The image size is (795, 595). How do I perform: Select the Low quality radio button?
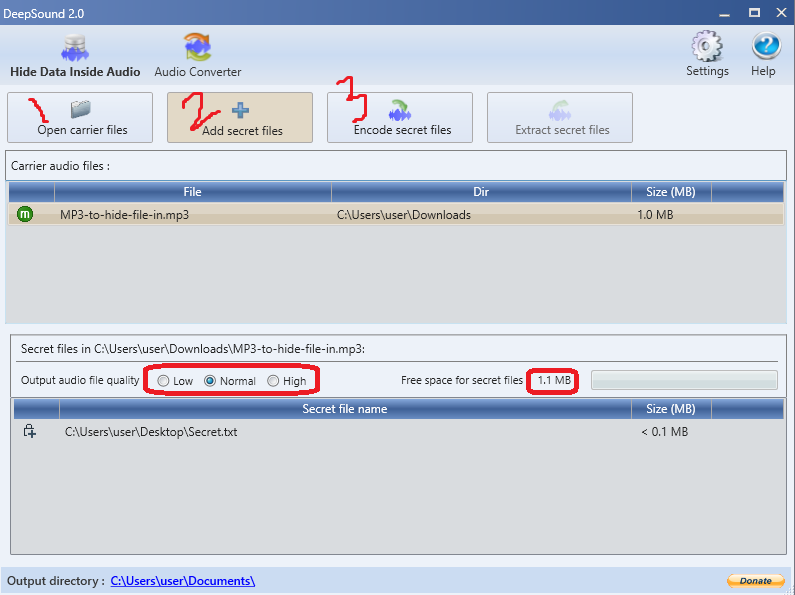point(163,381)
